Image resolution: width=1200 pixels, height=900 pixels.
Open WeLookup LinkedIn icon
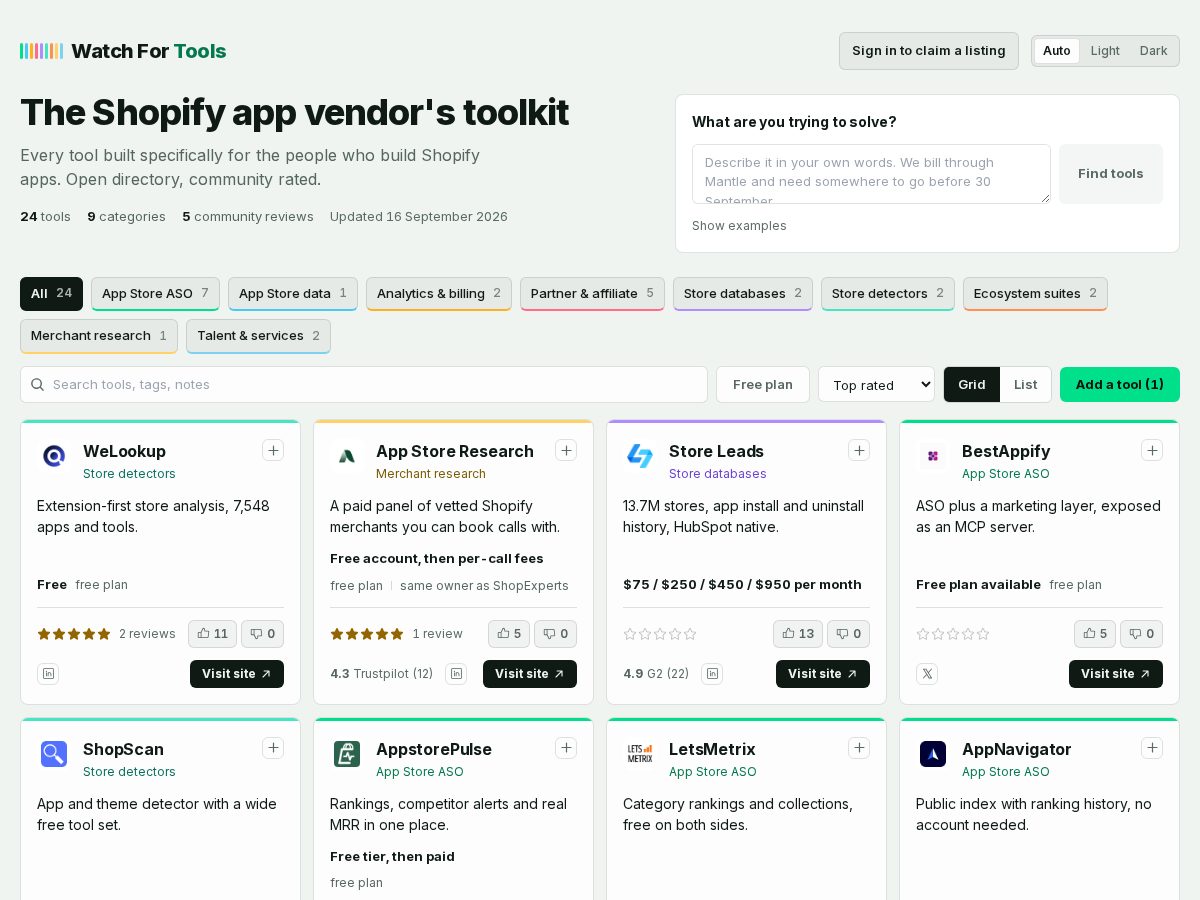[48, 674]
